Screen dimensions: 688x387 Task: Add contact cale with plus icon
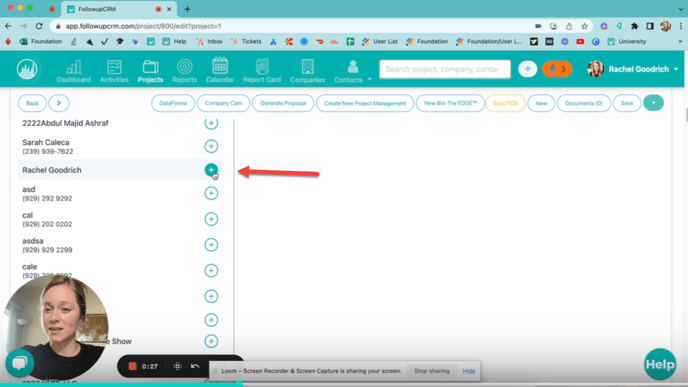tap(211, 270)
